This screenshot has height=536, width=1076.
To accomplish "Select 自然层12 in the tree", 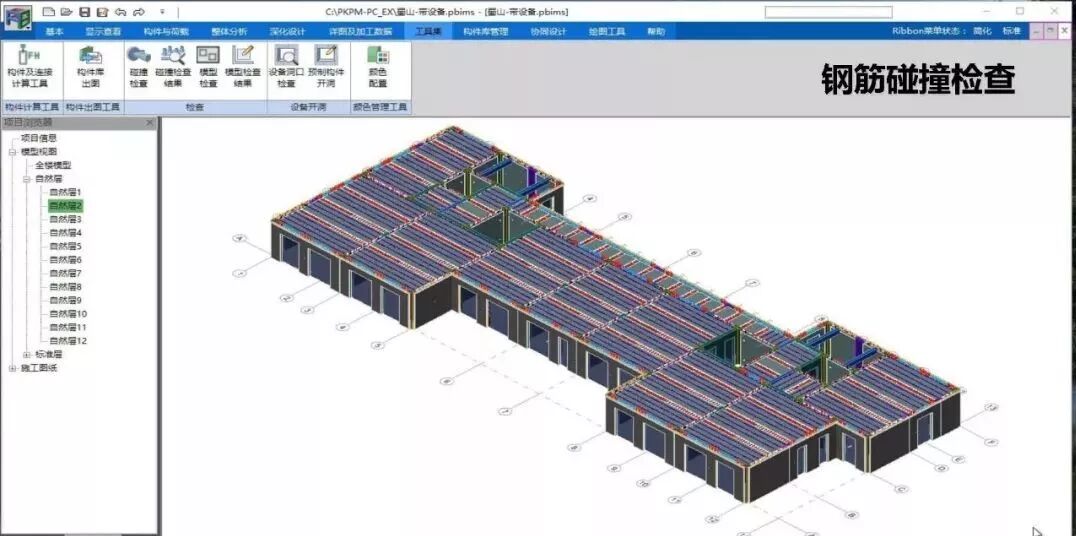I will coord(68,340).
